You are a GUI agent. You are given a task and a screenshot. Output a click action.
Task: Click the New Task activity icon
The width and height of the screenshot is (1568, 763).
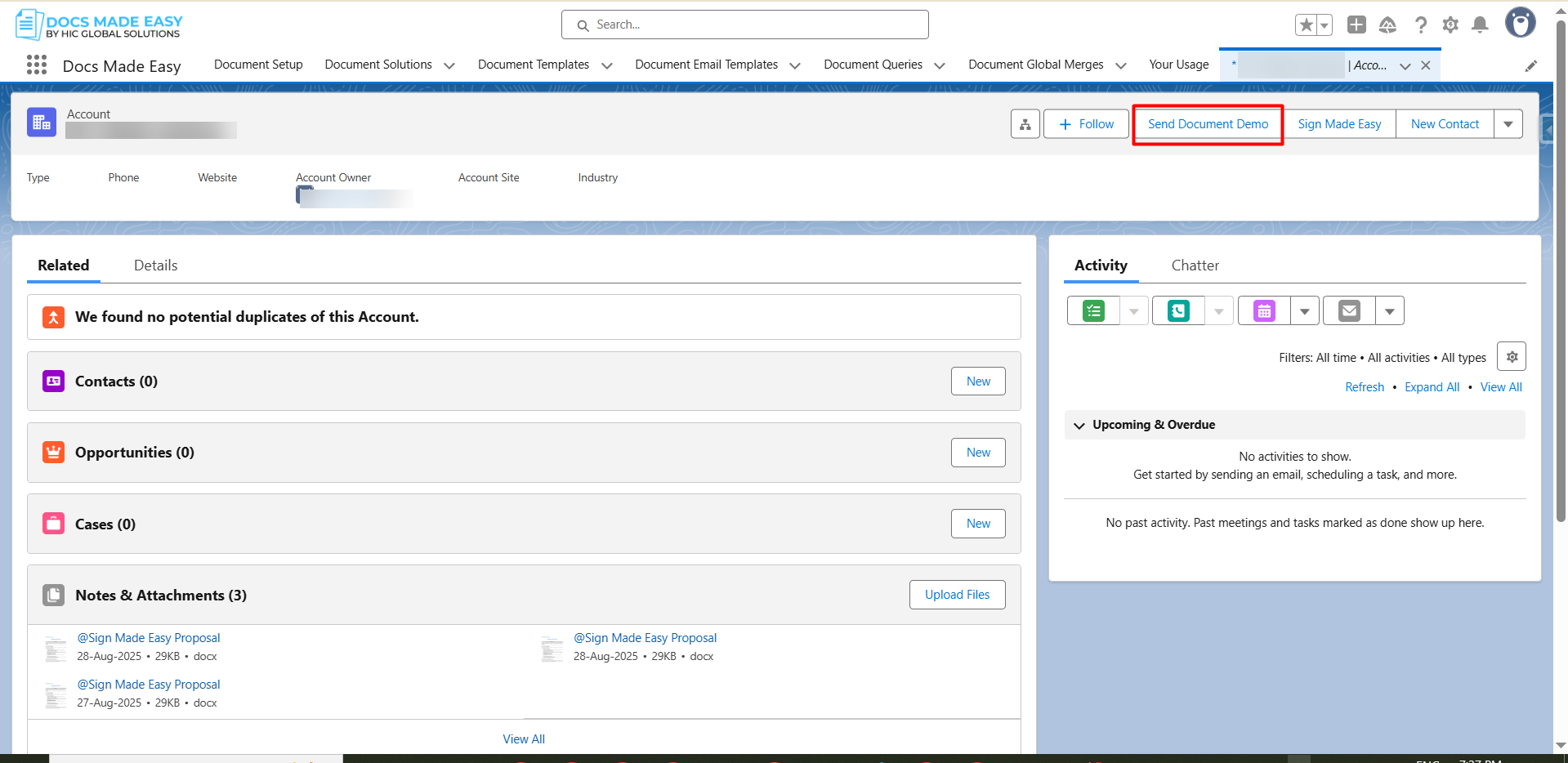click(1093, 311)
